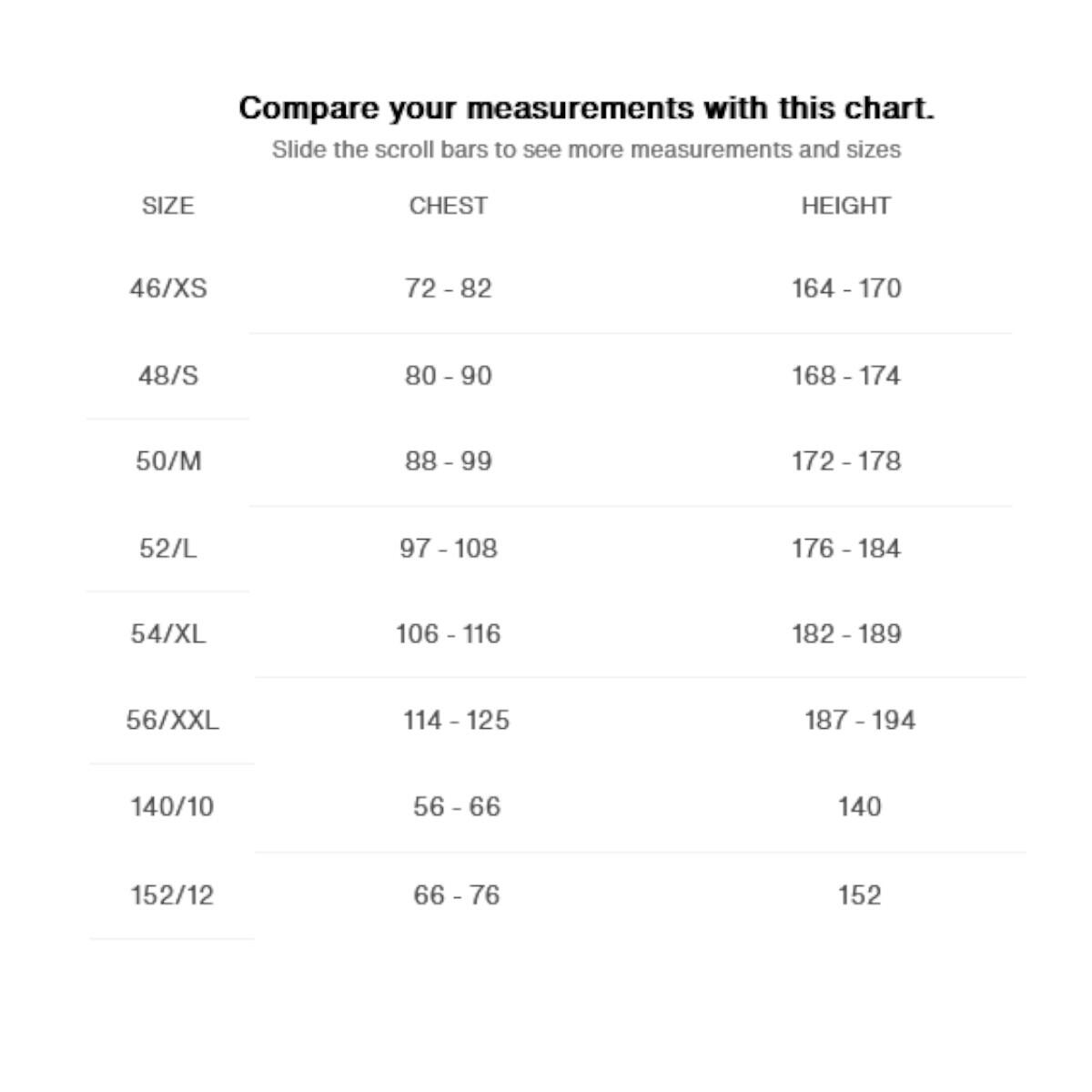This screenshot has width=1092, height=1092.
Task: Click the scroll bars instruction text
Action: (586, 149)
